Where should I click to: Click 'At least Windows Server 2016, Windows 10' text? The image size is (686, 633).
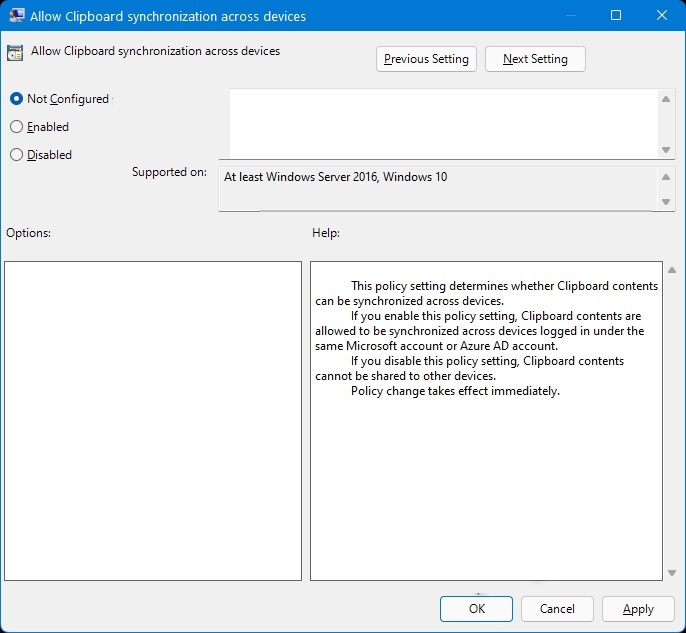tap(336, 177)
